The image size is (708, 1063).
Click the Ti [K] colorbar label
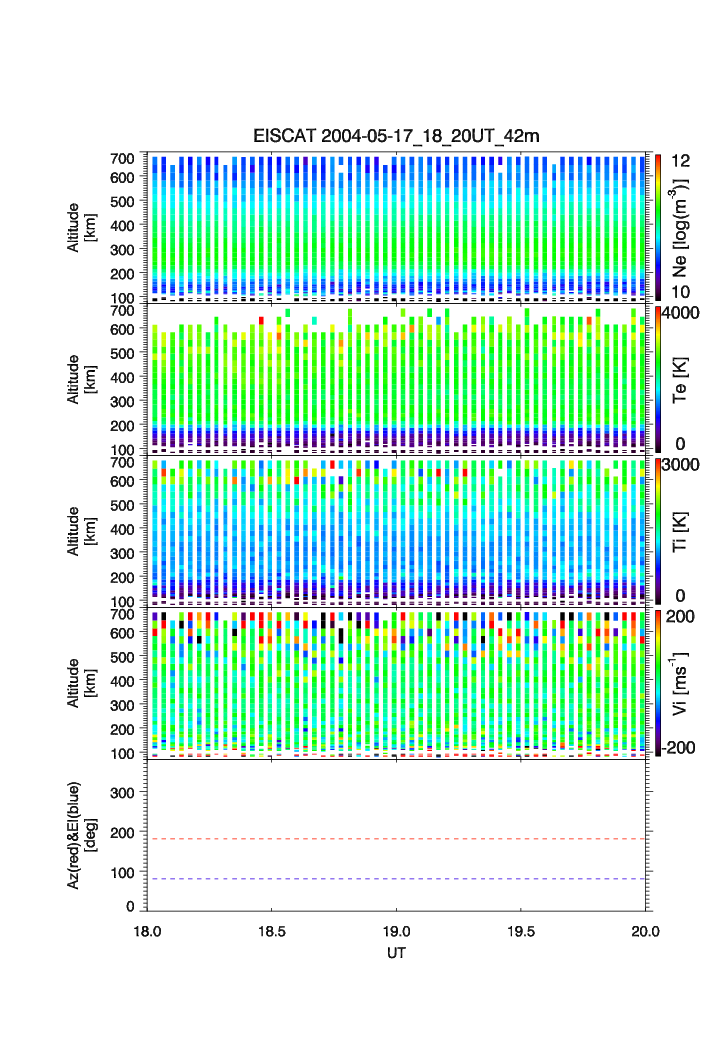tap(680, 530)
